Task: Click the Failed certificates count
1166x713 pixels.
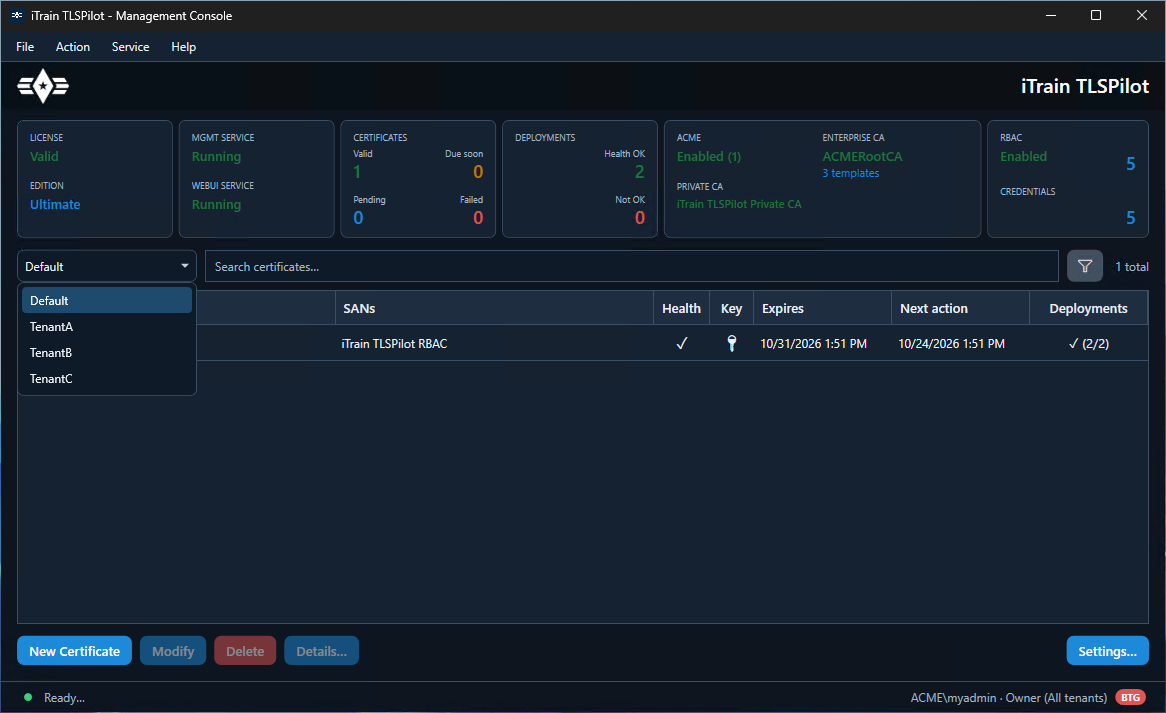Action: click(x=478, y=218)
